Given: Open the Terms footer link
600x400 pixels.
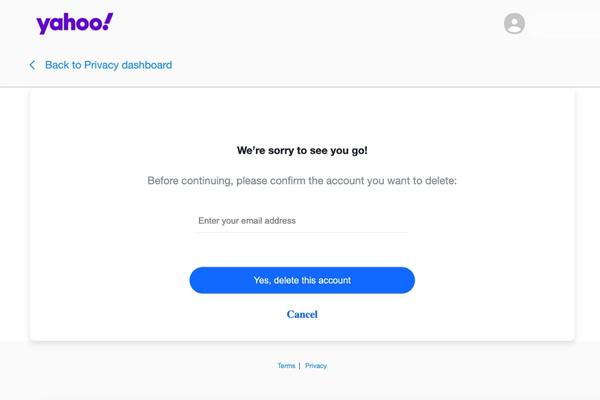Looking at the screenshot, I should [x=286, y=366].
